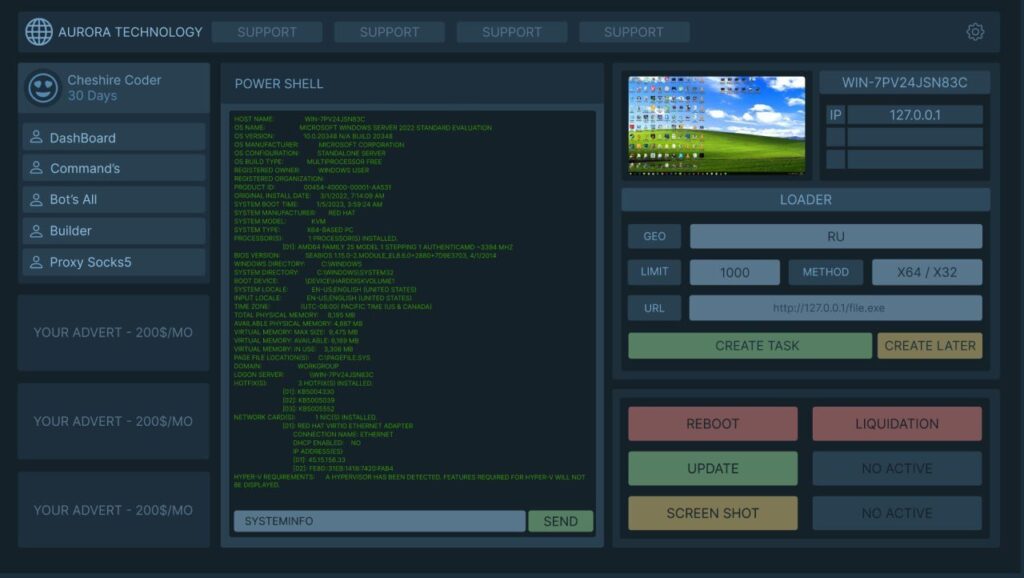Click the Cheshire Coder smiley avatar

click(x=43, y=88)
